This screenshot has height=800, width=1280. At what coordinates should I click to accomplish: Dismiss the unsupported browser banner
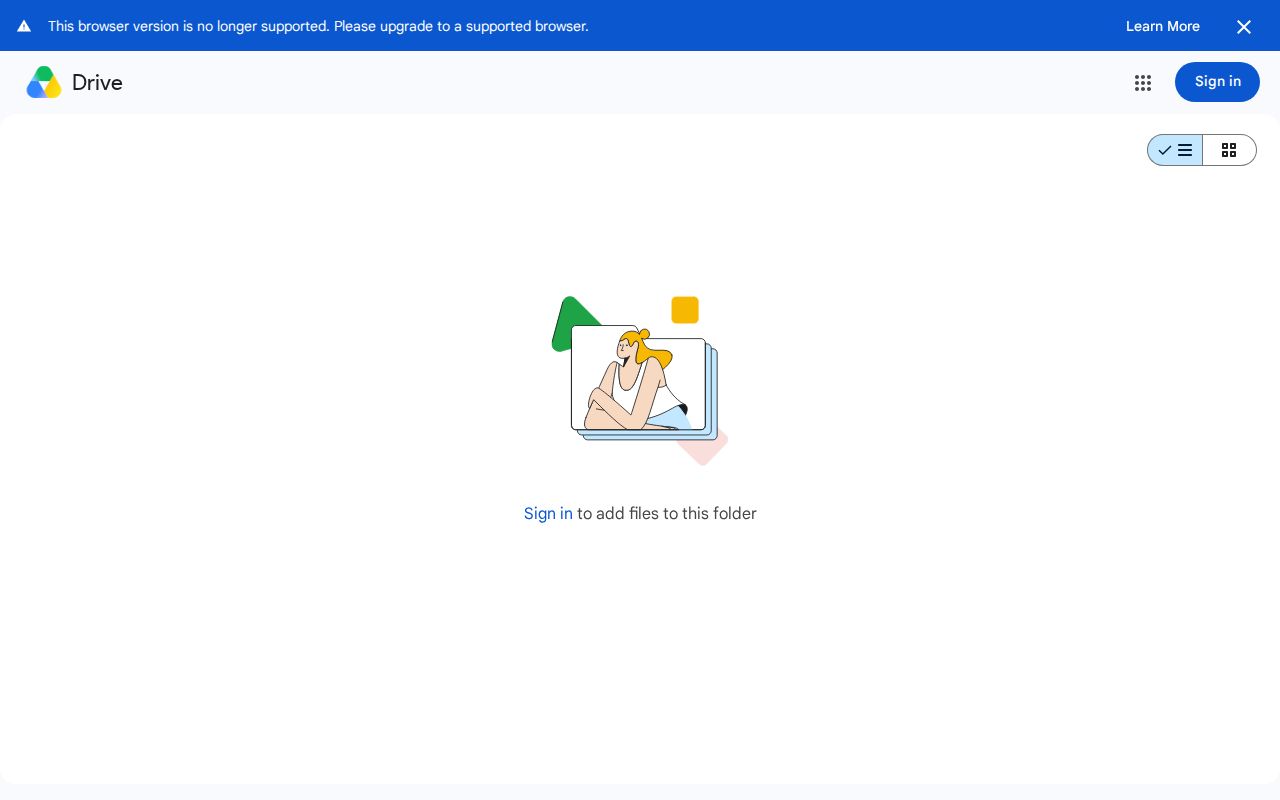click(1244, 27)
